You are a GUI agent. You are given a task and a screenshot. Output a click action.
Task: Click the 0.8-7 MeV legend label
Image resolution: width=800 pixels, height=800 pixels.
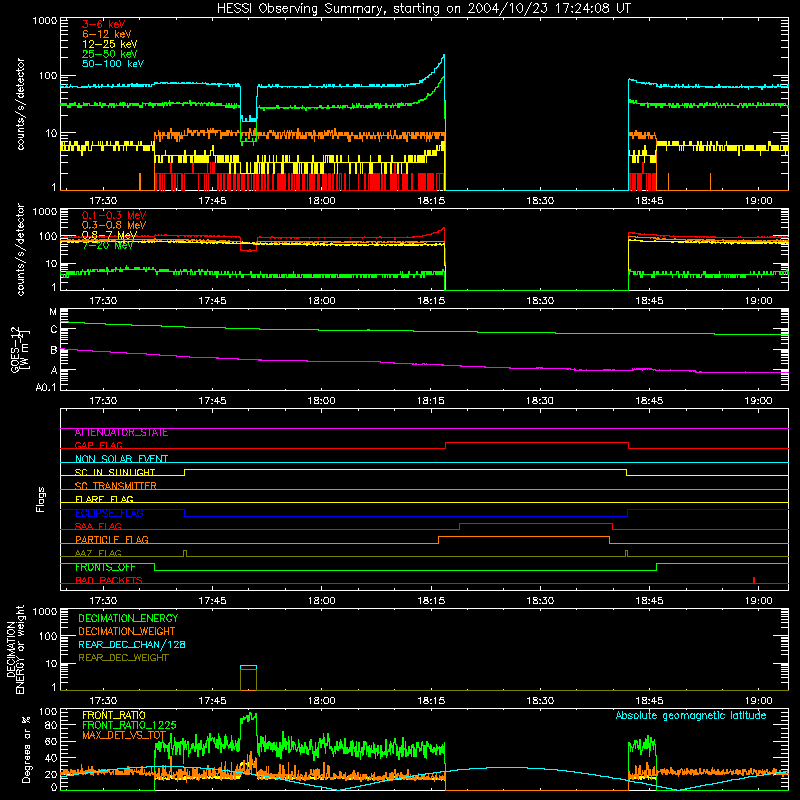[110, 235]
